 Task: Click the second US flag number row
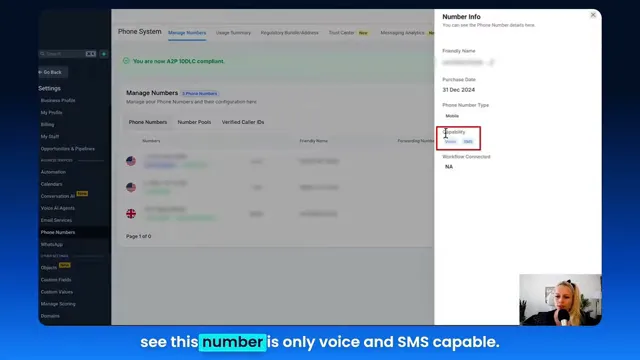click(x=278, y=187)
